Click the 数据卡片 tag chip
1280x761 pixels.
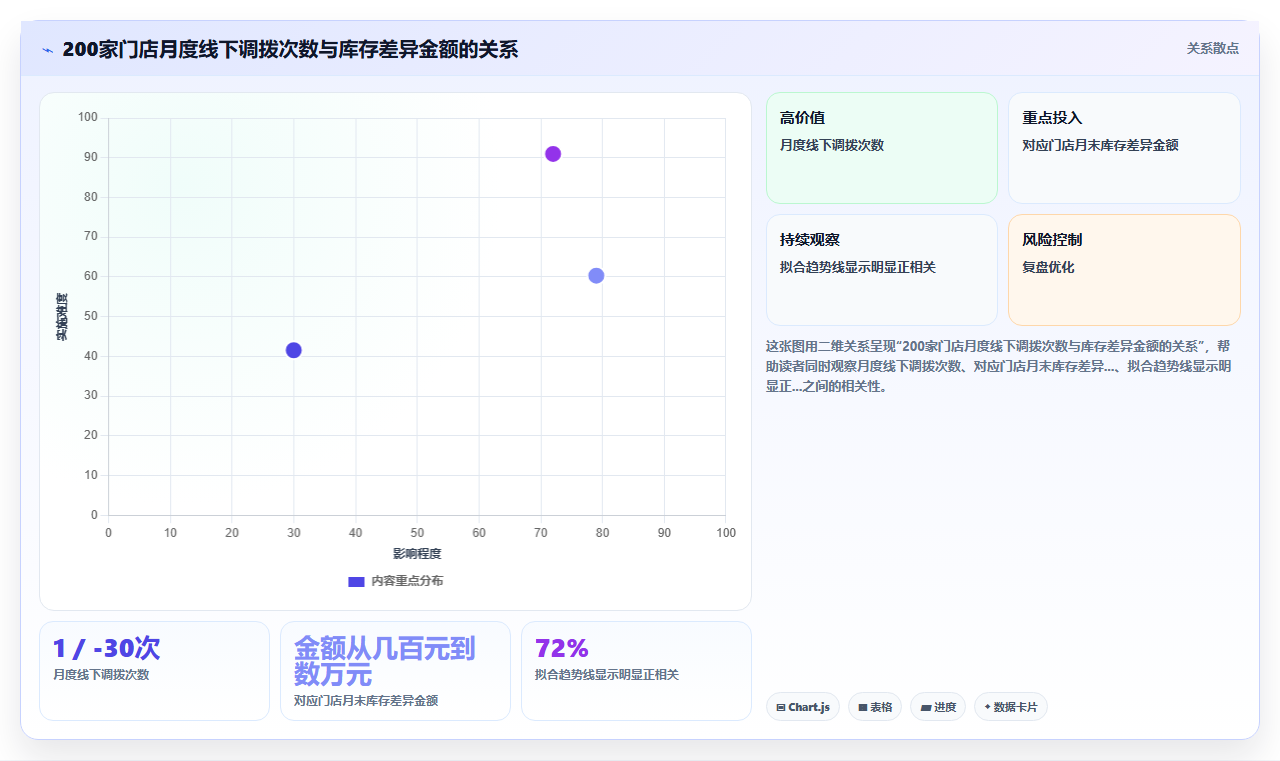(1011, 707)
